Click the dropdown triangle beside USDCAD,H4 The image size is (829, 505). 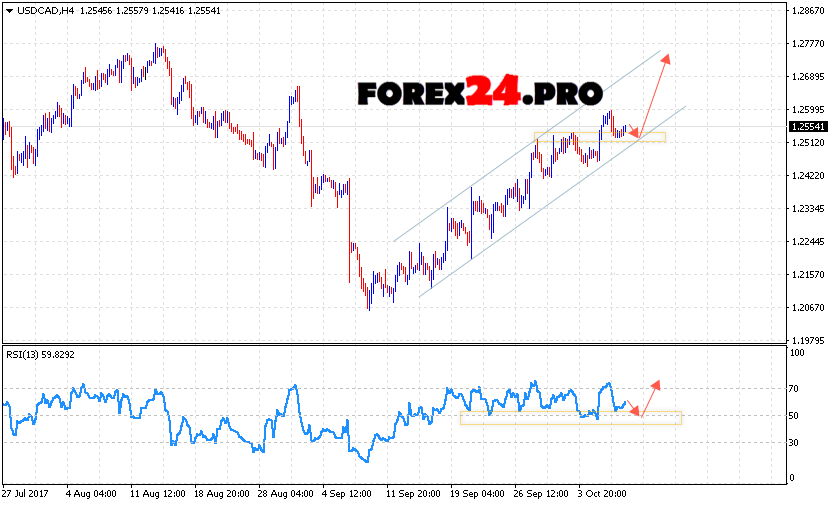click(x=8, y=10)
